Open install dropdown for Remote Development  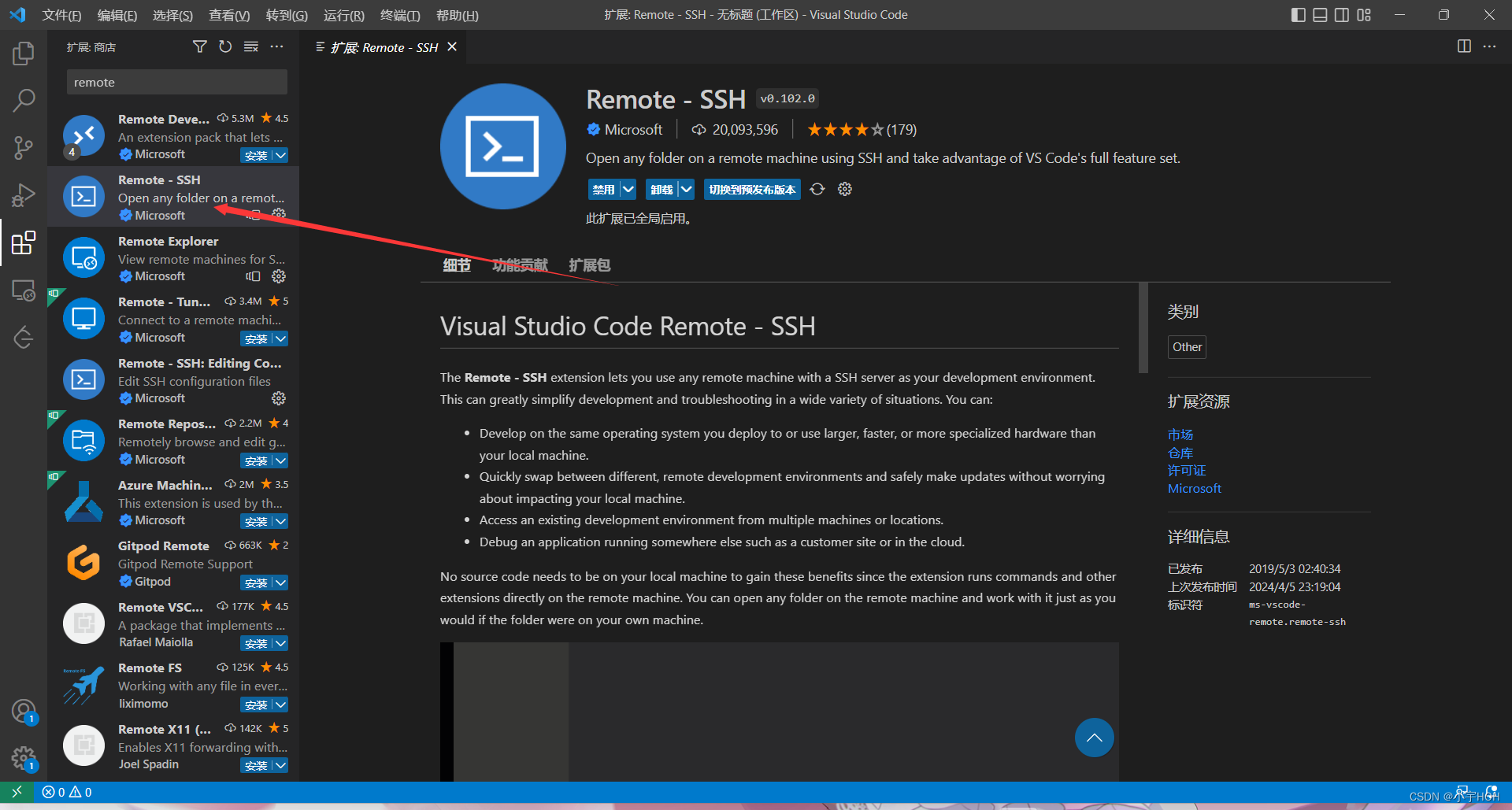[280, 155]
